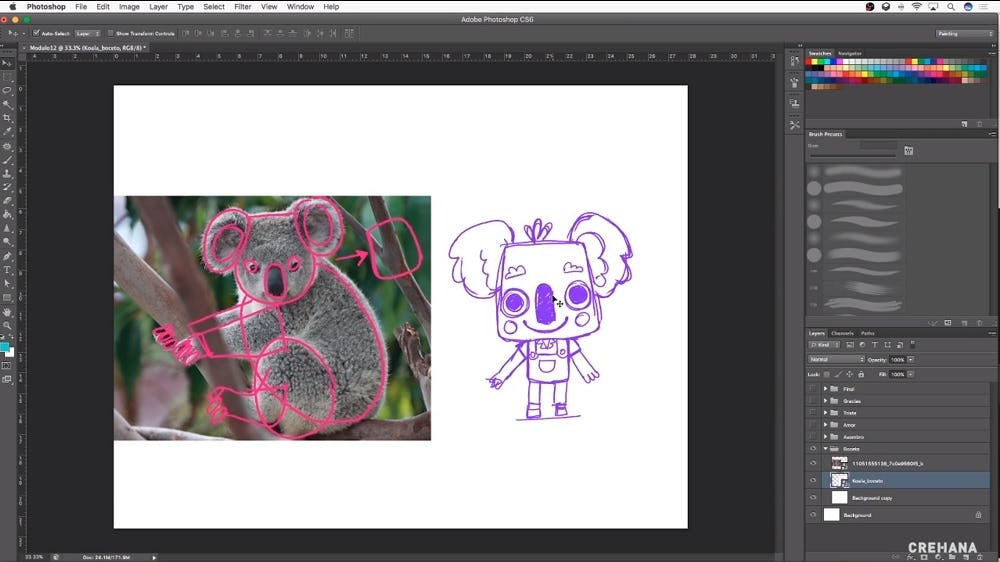Pick the Horizontal Type tool
1000x562 pixels.
pyautogui.click(x=7, y=270)
